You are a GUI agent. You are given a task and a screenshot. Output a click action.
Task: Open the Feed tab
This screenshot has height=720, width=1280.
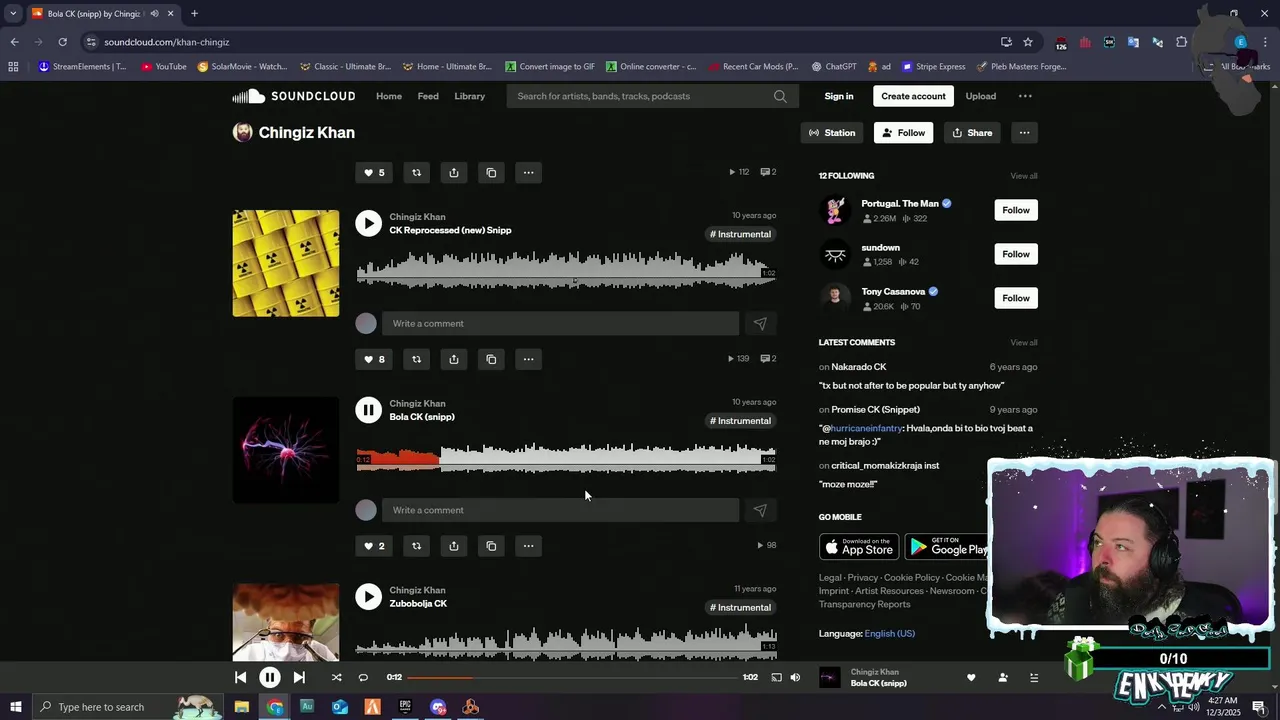coord(428,96)
